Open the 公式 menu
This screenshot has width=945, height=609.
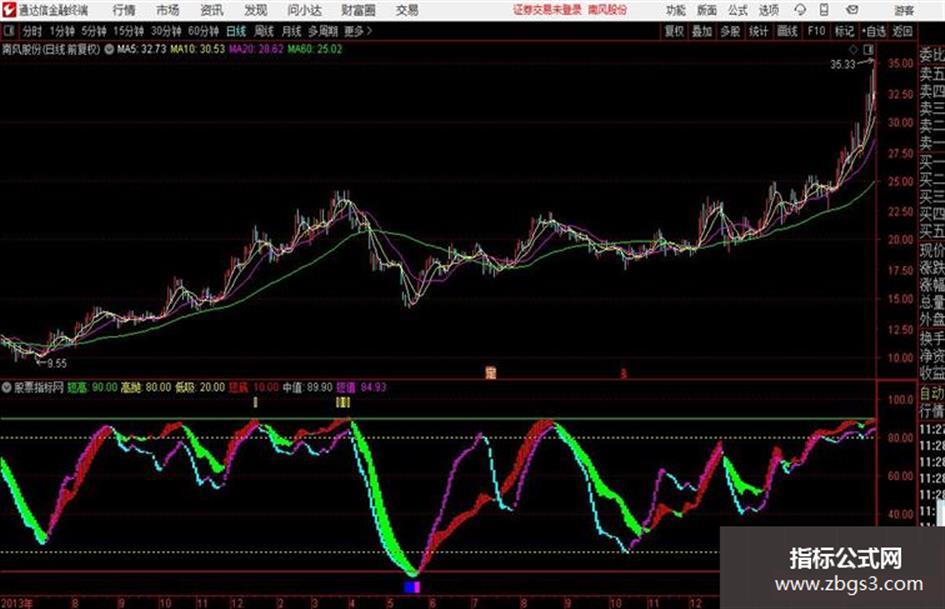[x=738, y=10]
